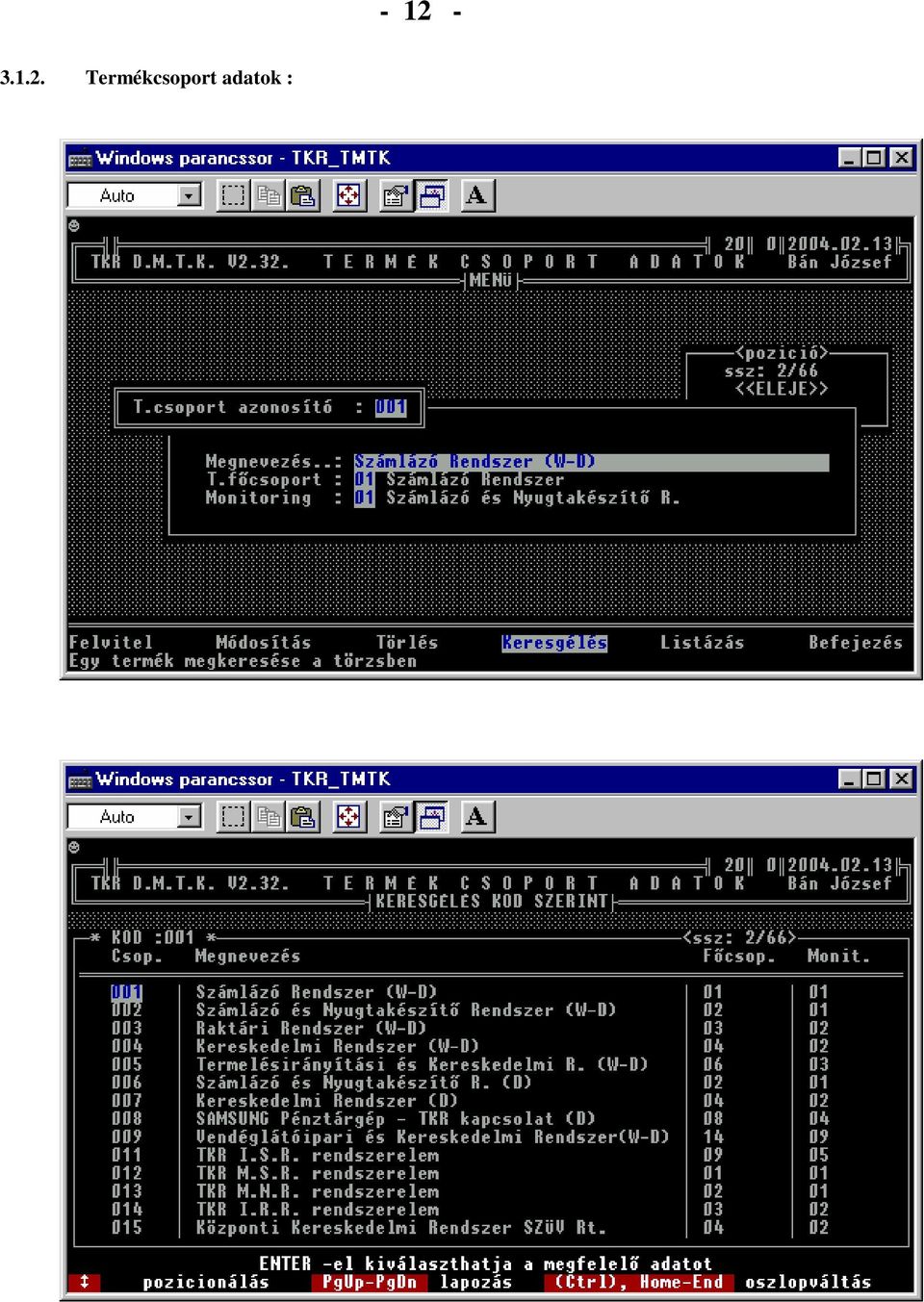Image resolution: width=924 pixels, height=1302 pixels.
Task: Click Monitoring code field 01
Action: click(364, 498)
